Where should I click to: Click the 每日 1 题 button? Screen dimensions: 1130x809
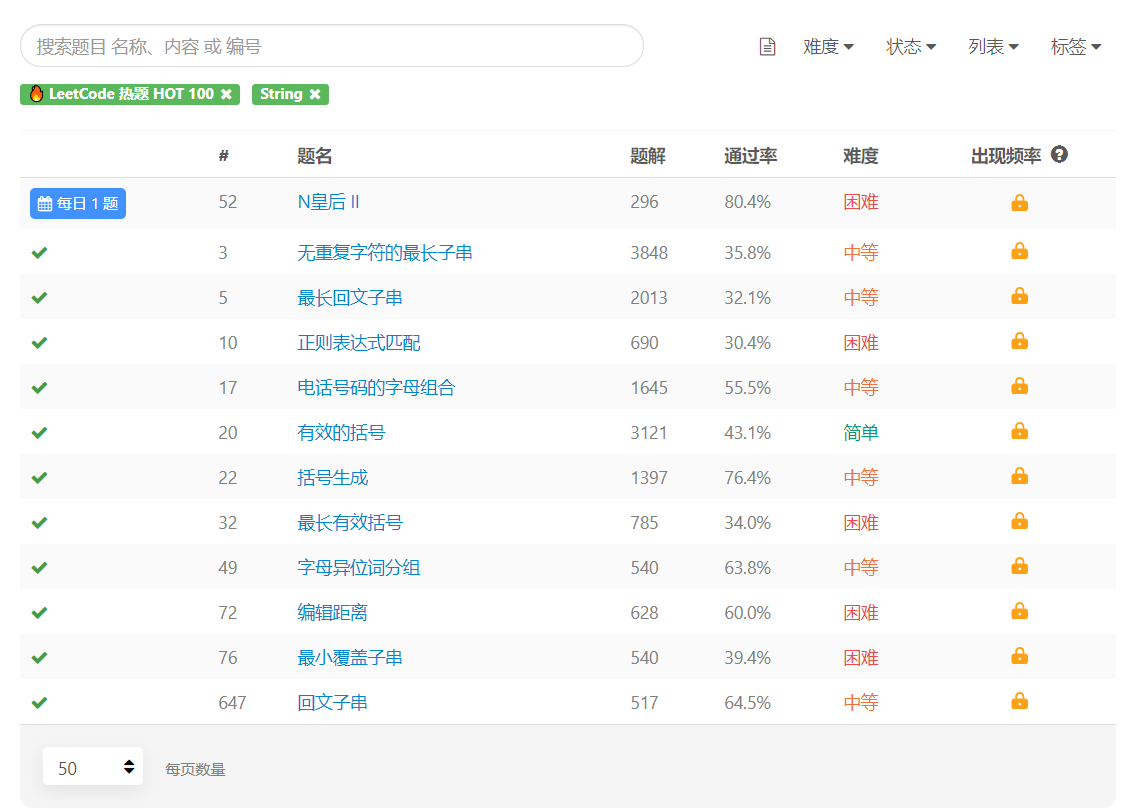(x=78, y=203)
